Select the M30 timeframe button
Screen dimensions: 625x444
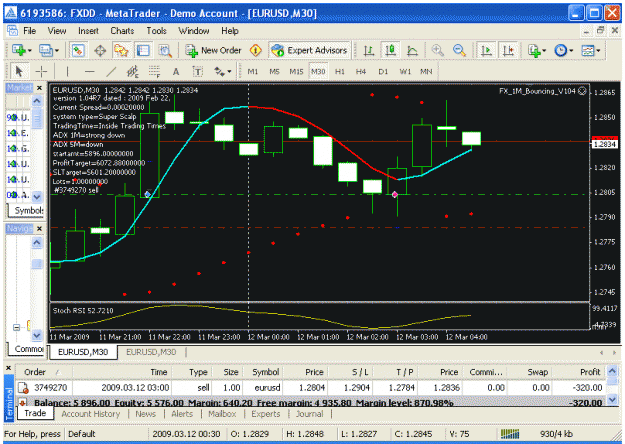318,72
